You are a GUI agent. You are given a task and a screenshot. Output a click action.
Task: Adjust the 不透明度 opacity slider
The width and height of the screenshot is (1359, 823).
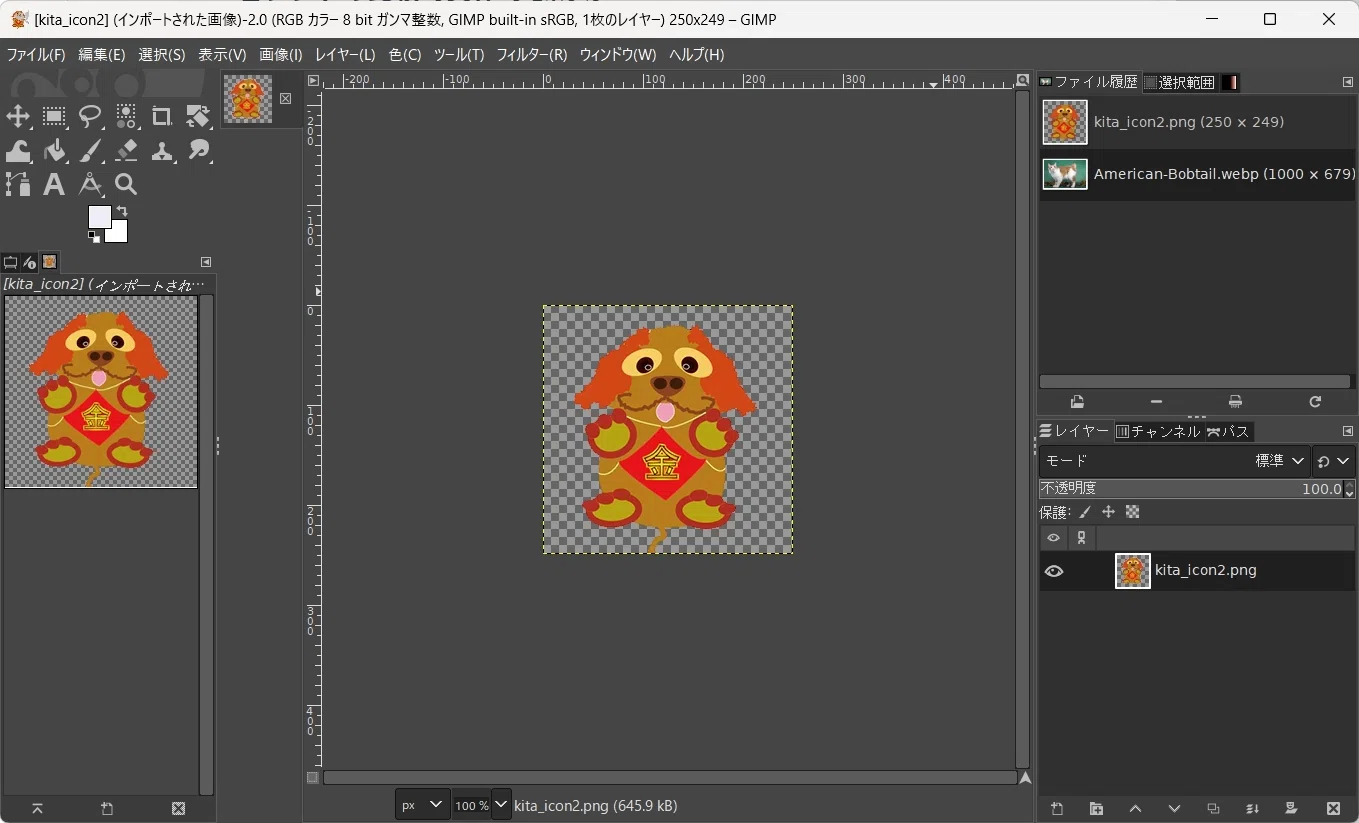[1190, 489]
